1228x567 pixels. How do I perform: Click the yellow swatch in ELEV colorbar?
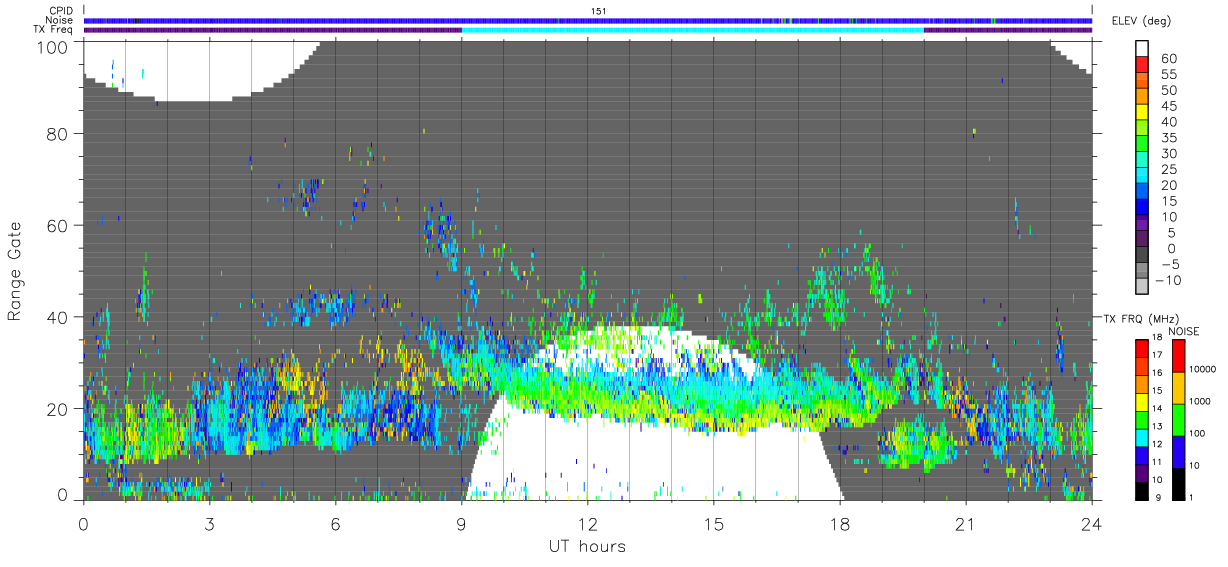tap(1143, 111)
